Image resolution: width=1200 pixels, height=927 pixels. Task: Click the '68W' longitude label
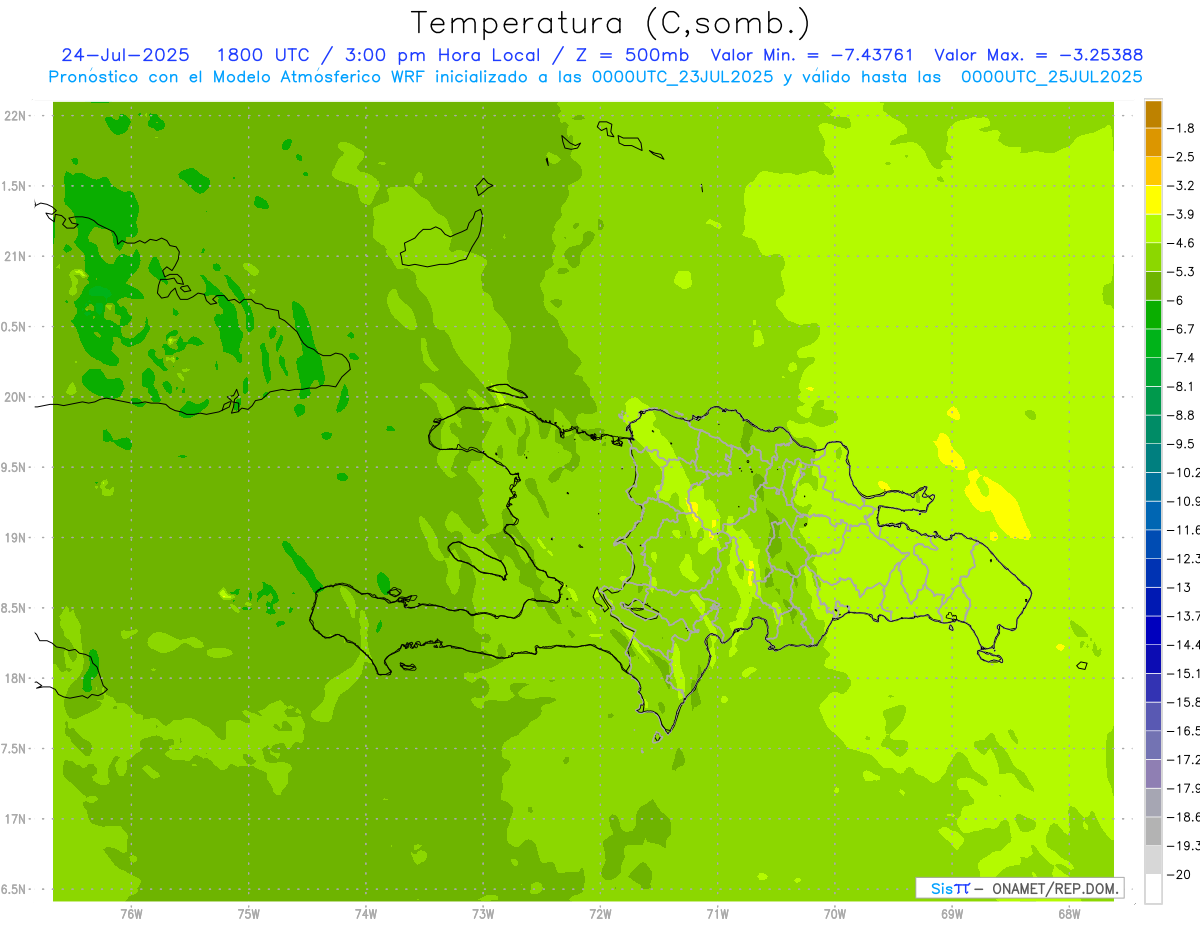(x=1069, y=914)
